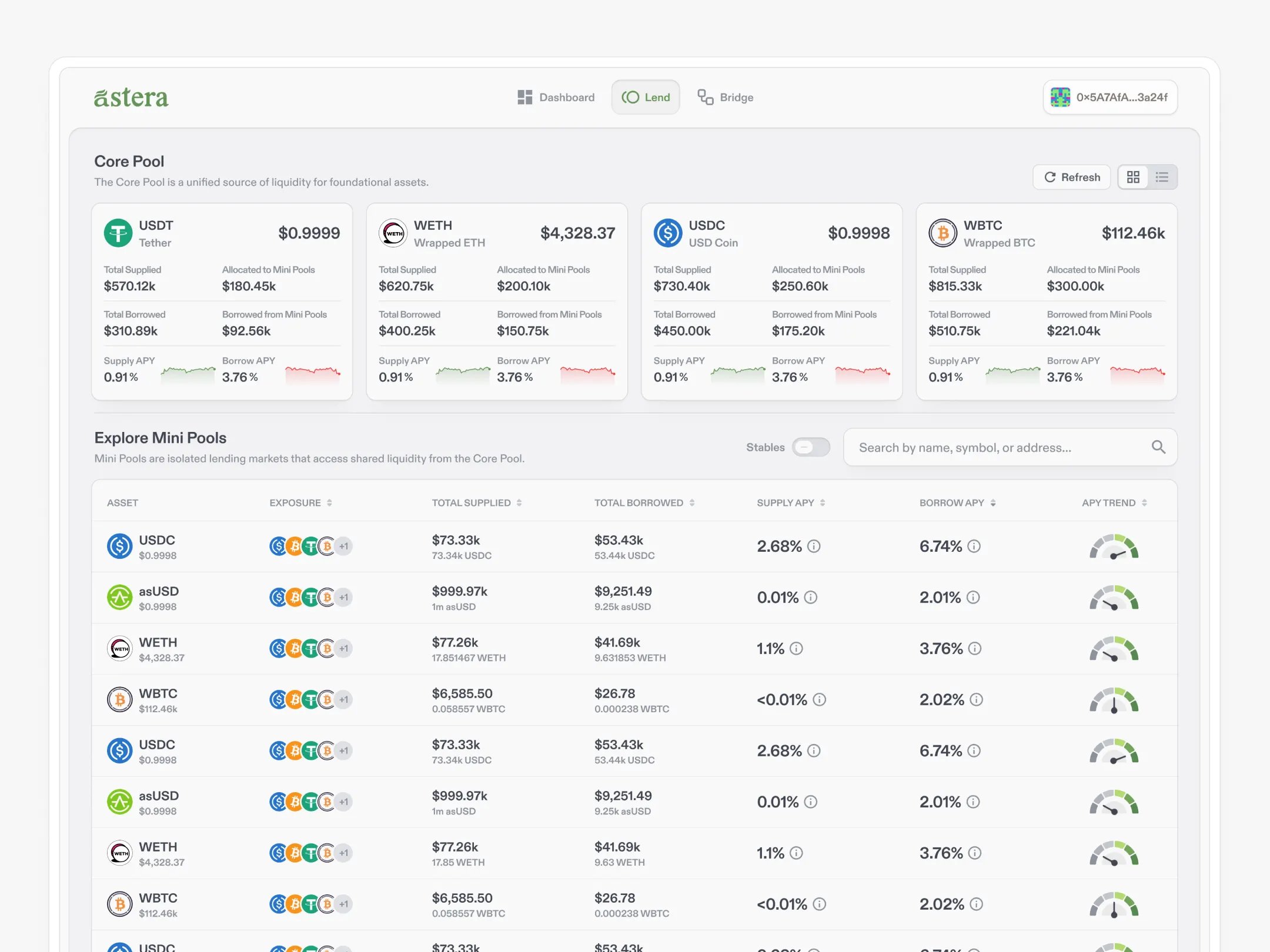Image resolution: width=1270 pixels, height=952 pixels.
Task: Sort by the Exposure column
Action: click(300, 503)
